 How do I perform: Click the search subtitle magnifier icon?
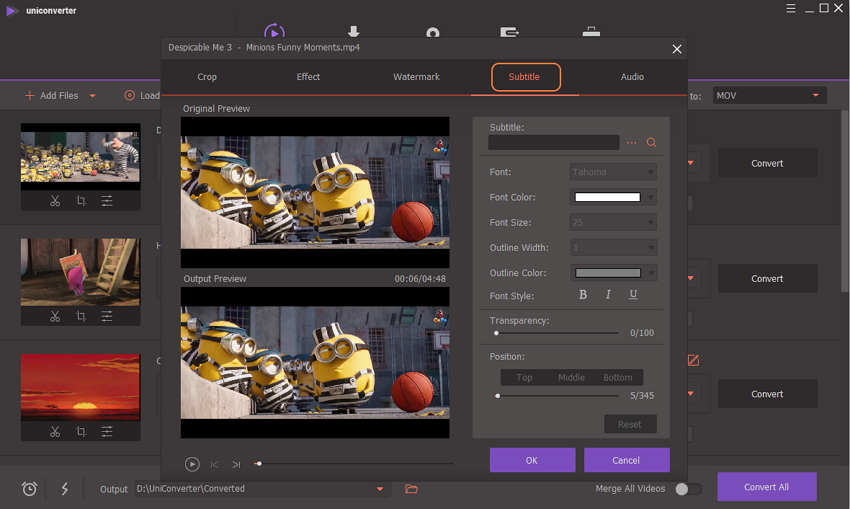coord(651,143)
